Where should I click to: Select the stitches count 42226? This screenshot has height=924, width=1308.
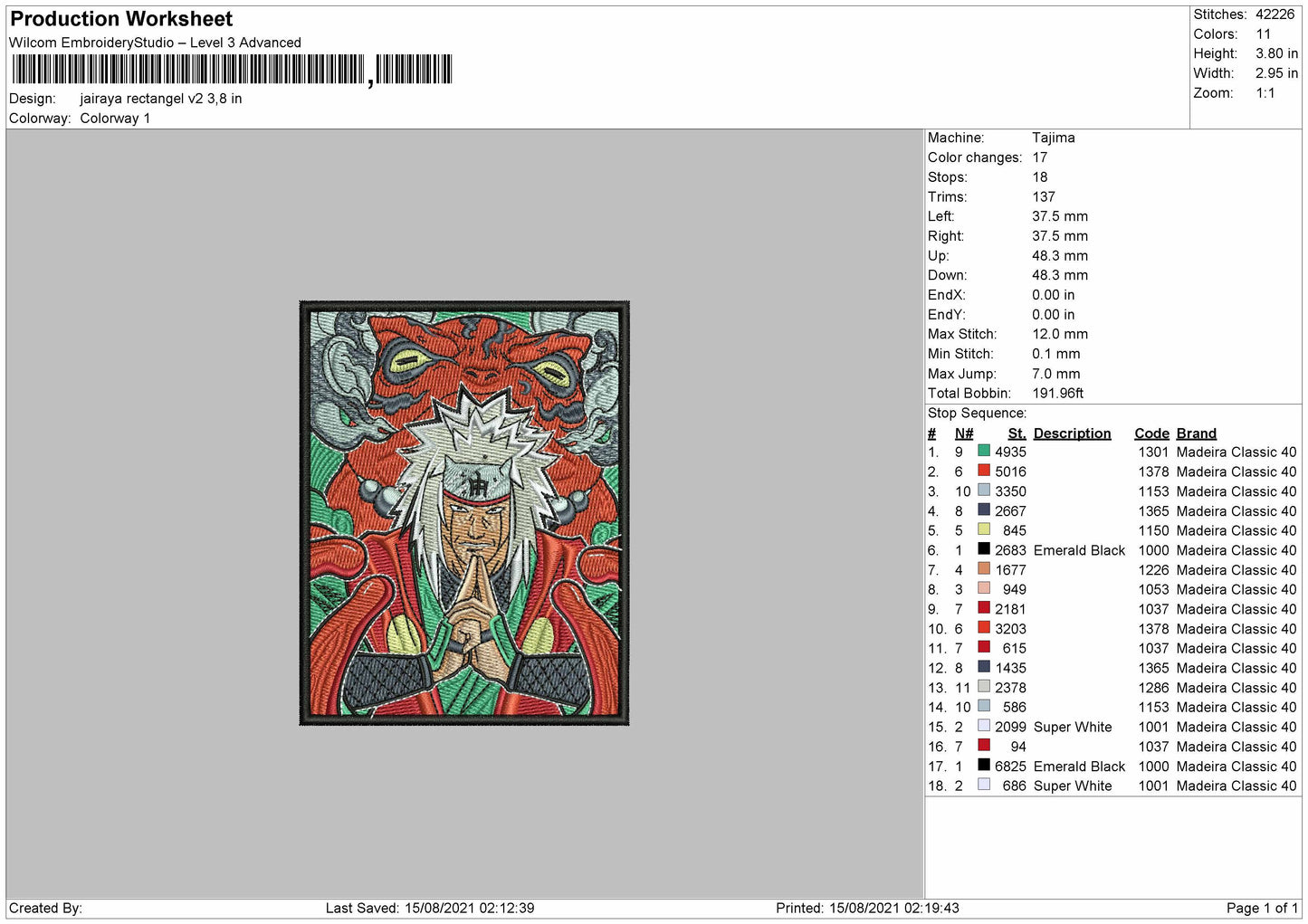pyautogui.click(x=1275, y=14)
